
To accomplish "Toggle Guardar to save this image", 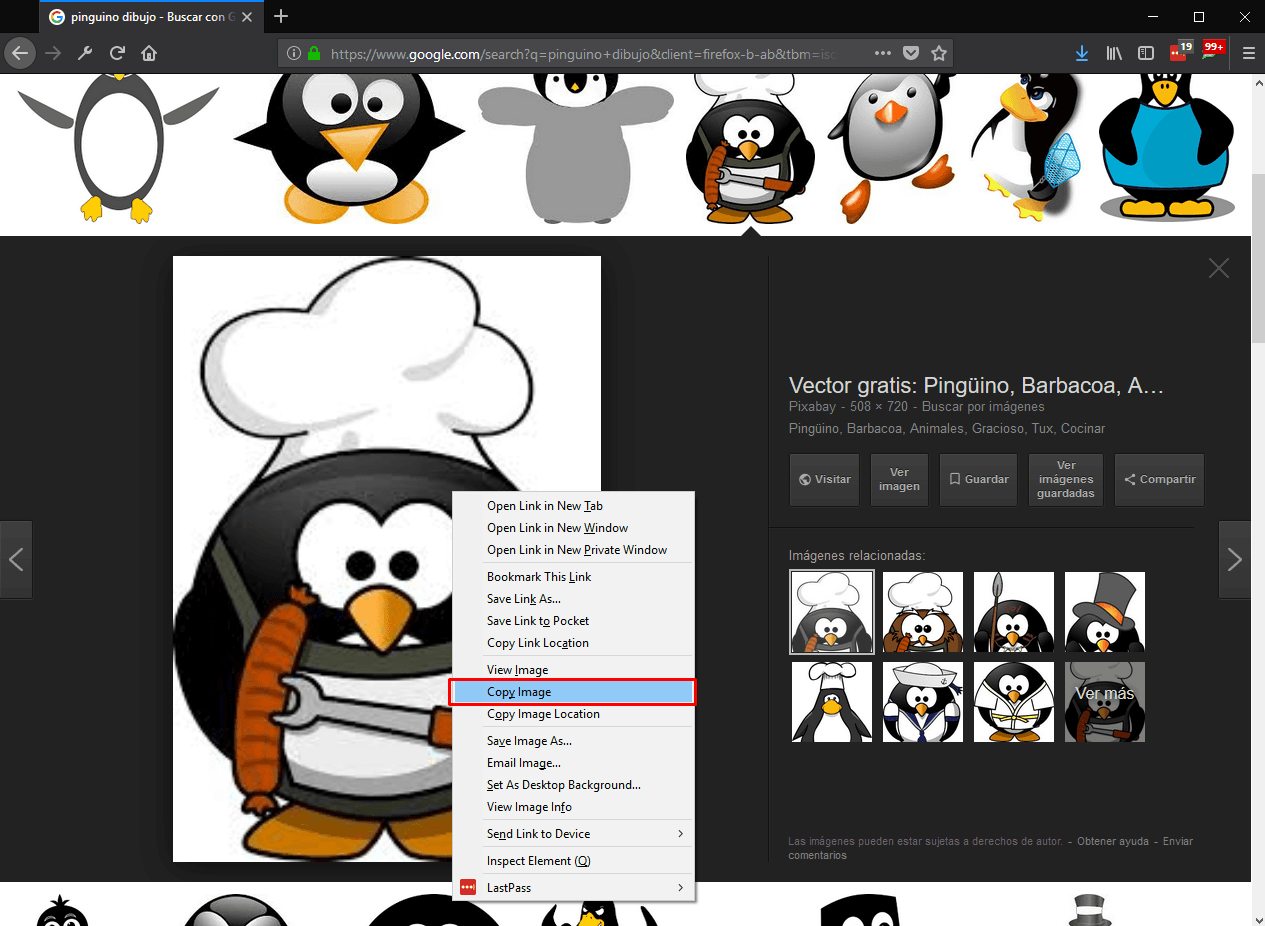I will pos(979,480).
